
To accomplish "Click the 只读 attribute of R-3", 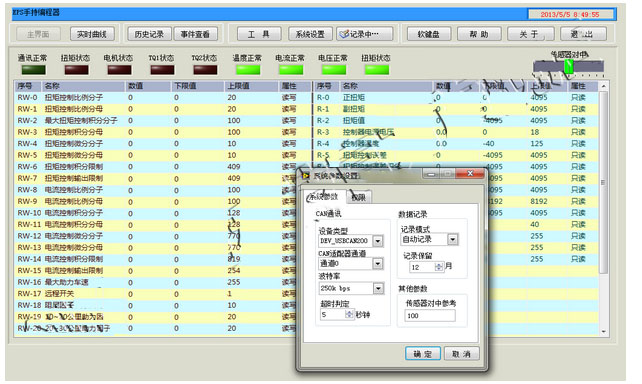I will (578, 132).
